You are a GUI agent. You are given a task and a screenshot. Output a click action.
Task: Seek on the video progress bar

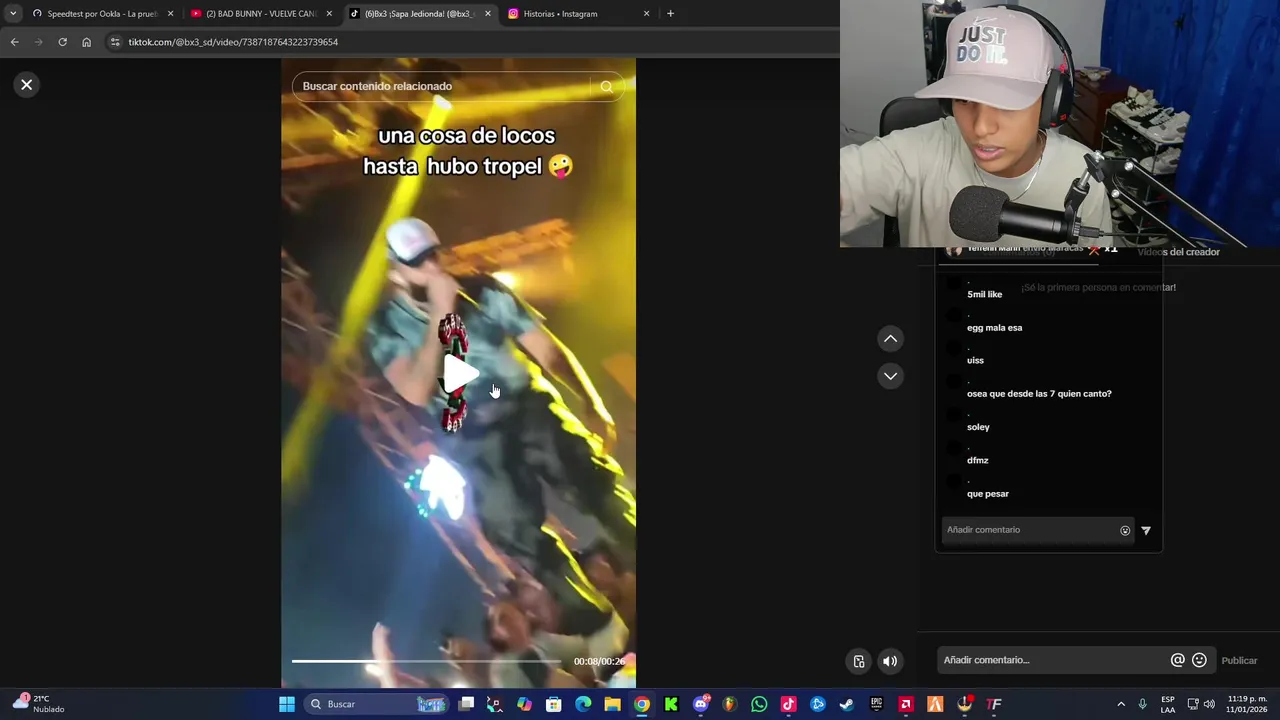[x=426, y=661]
